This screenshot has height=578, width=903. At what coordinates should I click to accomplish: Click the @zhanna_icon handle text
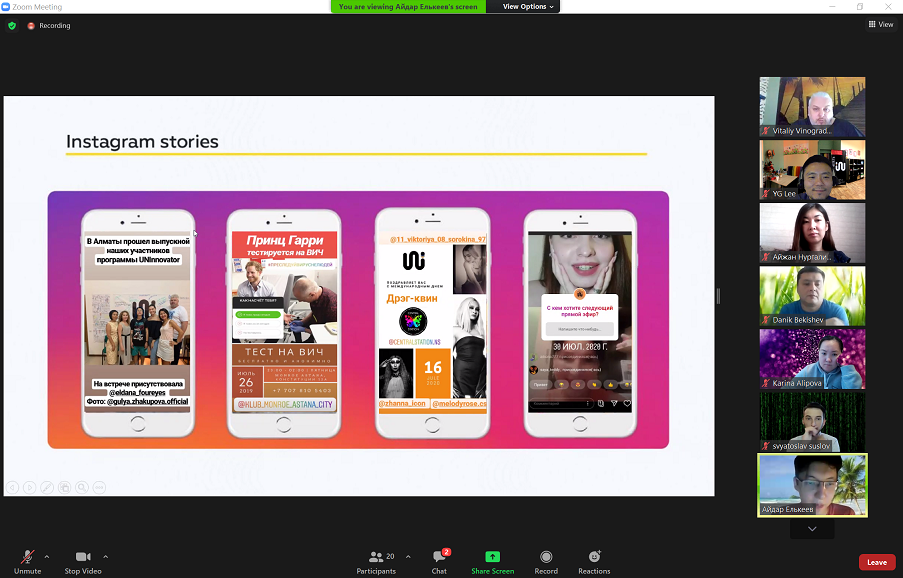(402, 404)
